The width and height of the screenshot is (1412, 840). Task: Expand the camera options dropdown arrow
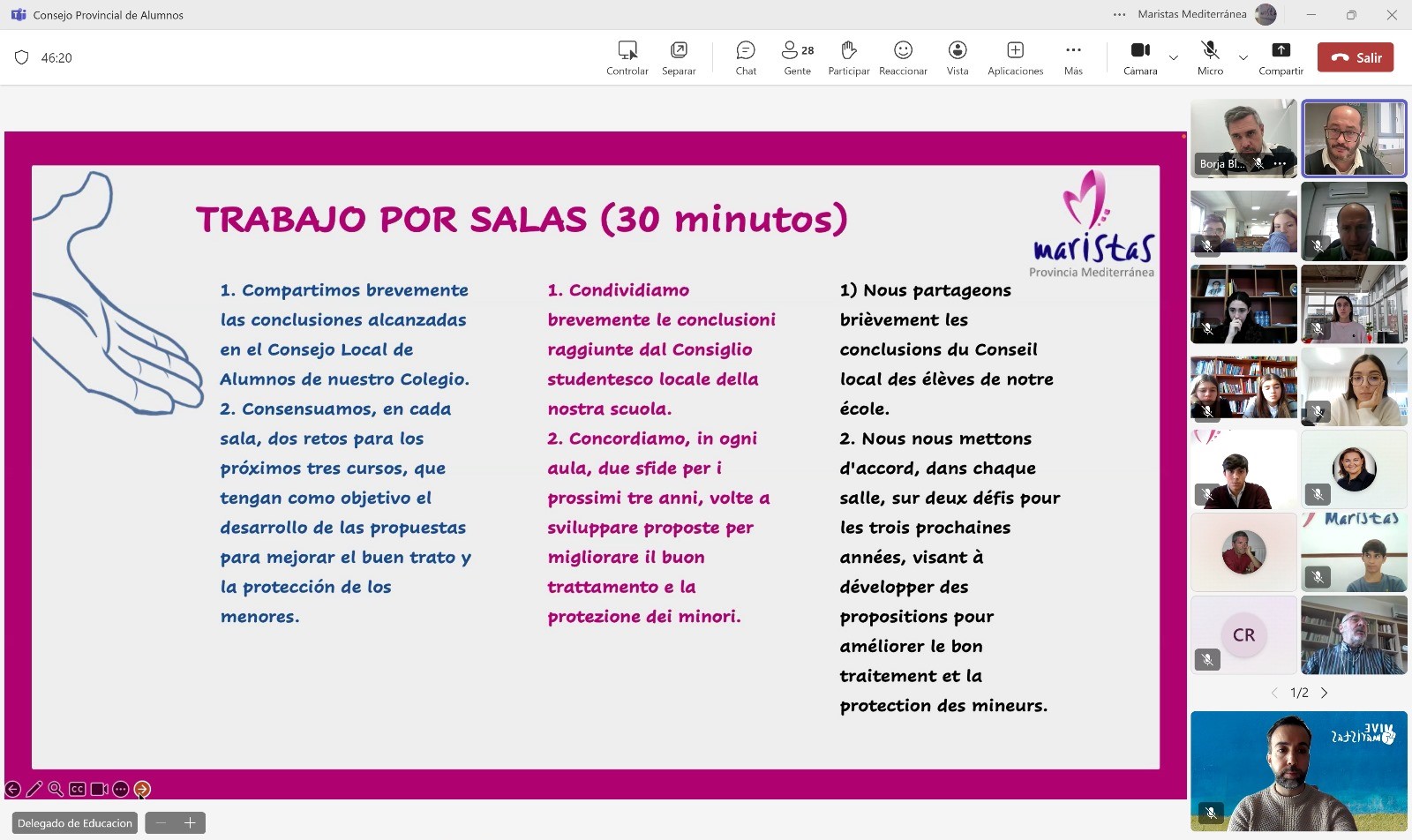[x=1174, y=58]
